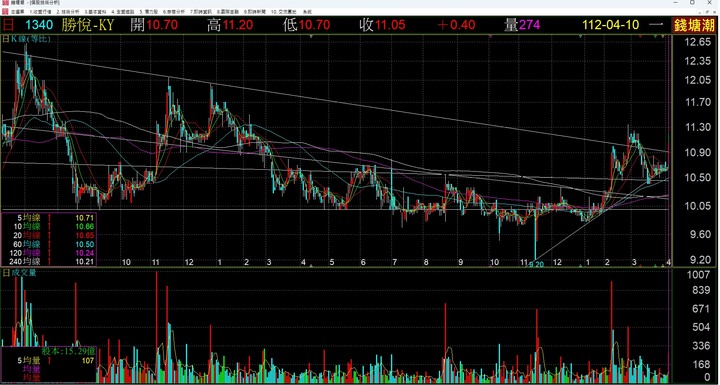Click the 504 volume axis label
The width and height of the screenshot is (720, 385).
point(701,328)
